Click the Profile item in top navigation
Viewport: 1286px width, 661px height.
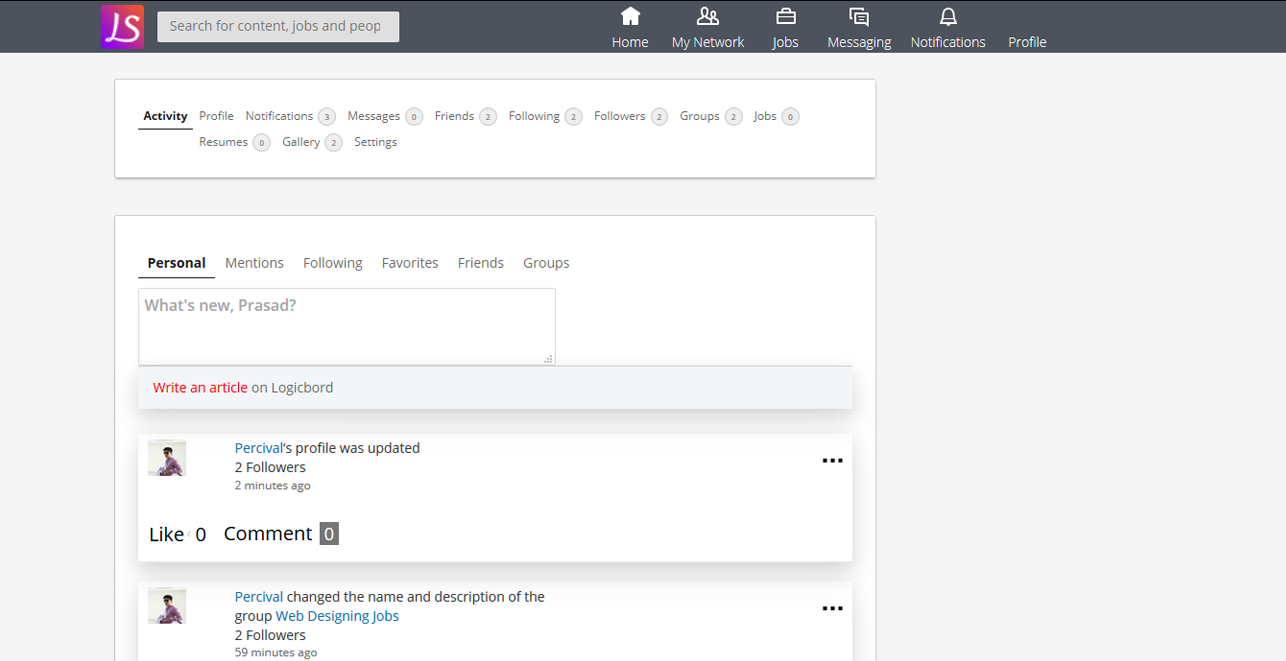1027,42
